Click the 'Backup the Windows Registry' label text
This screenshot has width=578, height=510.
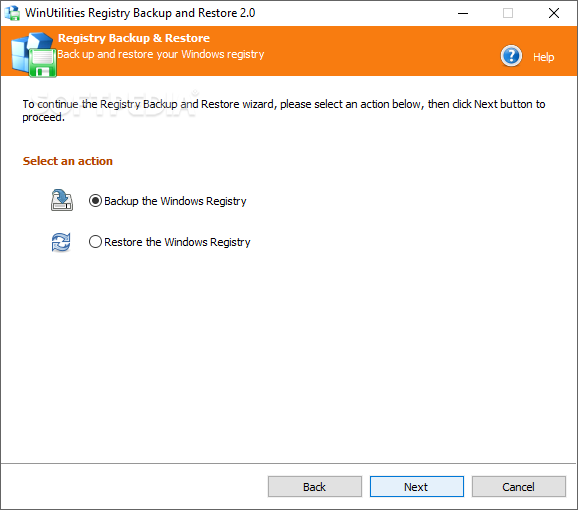[175, 201]
